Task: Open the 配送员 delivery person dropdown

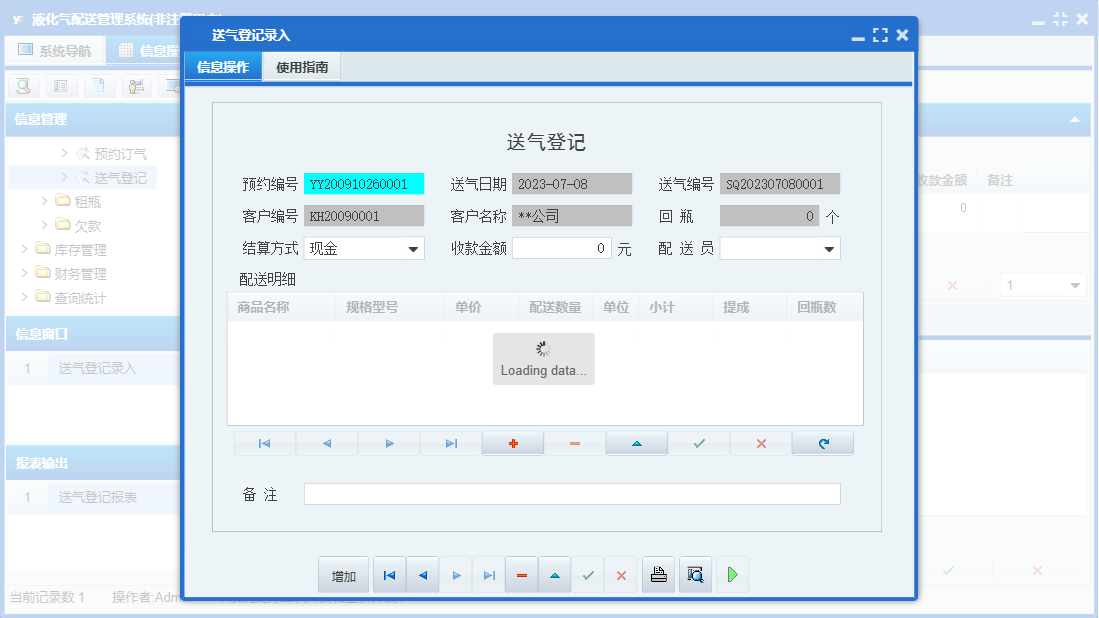Action: [830, 248]
